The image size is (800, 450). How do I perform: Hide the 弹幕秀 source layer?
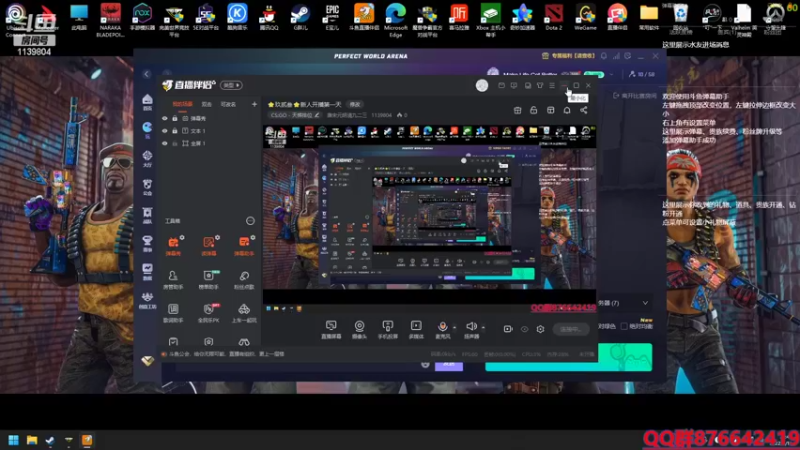point(165,118)
